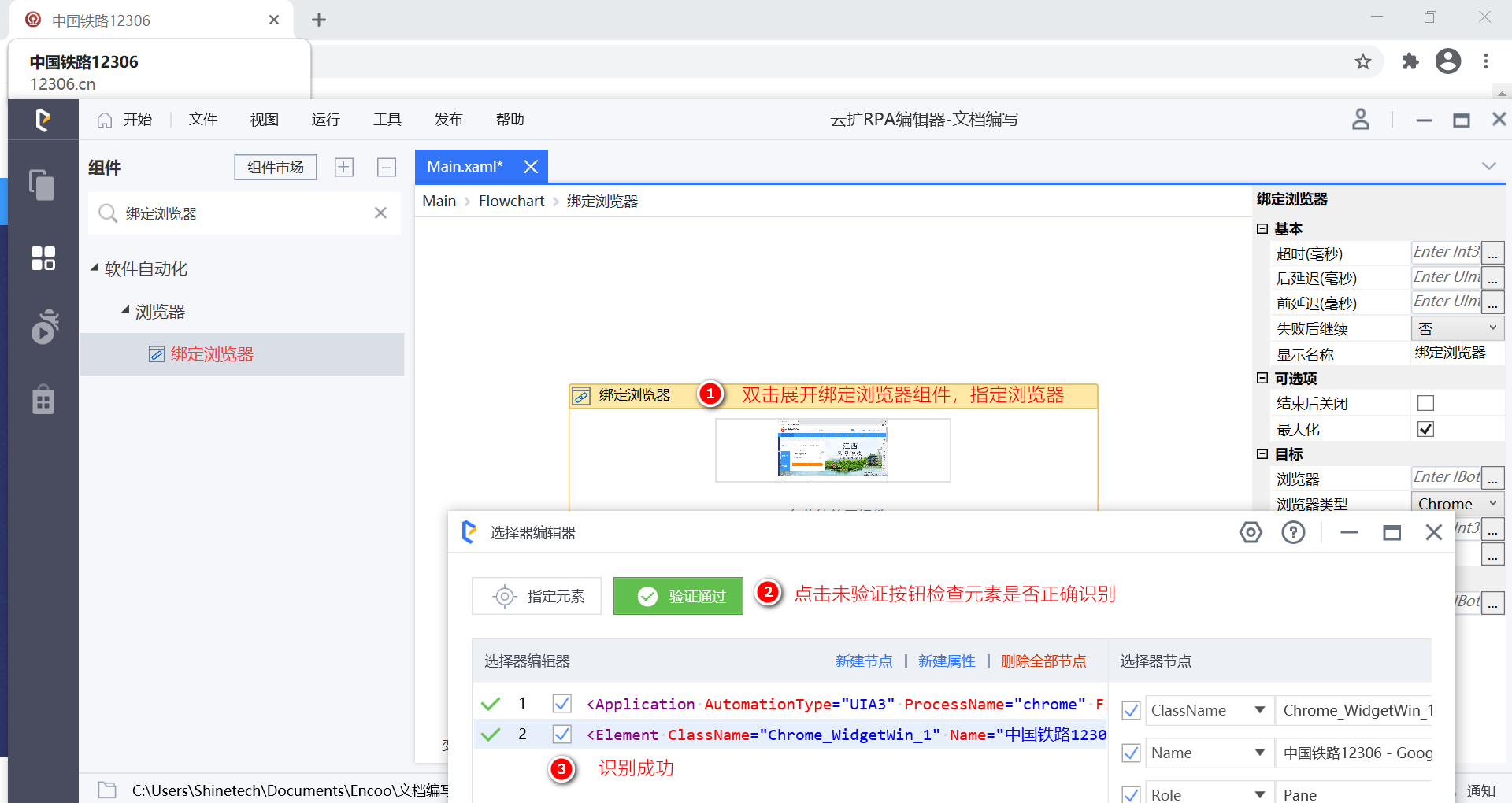This screenshot has width=1512, height=803.
Task: Toggle 最大化 checkbox
Action: coord(1425,429)
